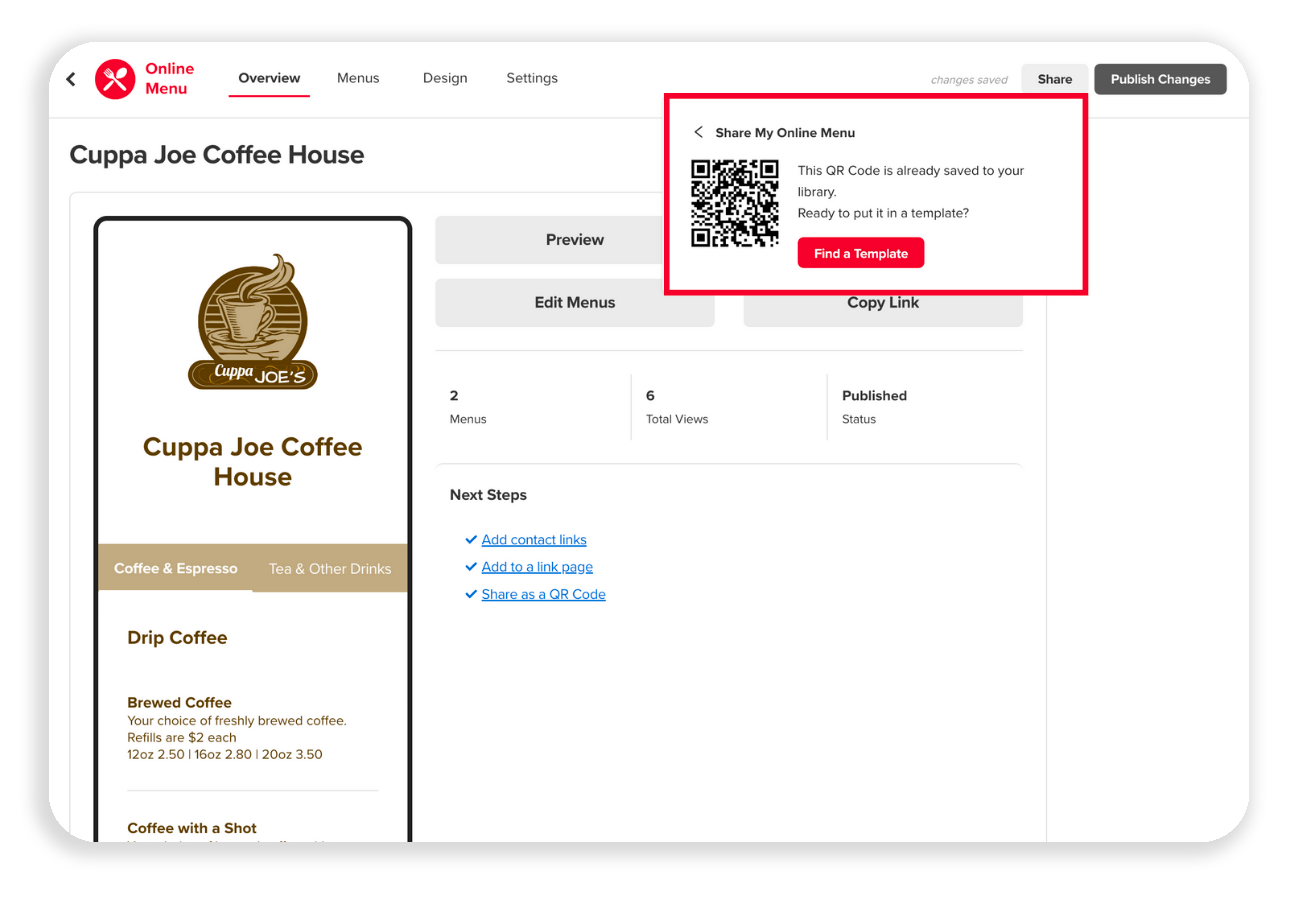Click the Drip Coffee section heading
Image resolution: width=1300 pixels, height=900 pixels.
point(177,638)
